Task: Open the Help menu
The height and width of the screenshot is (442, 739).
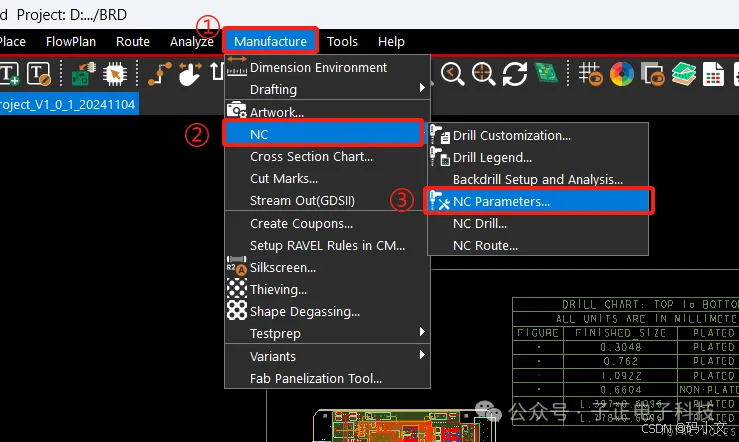Action: (391, 41)
